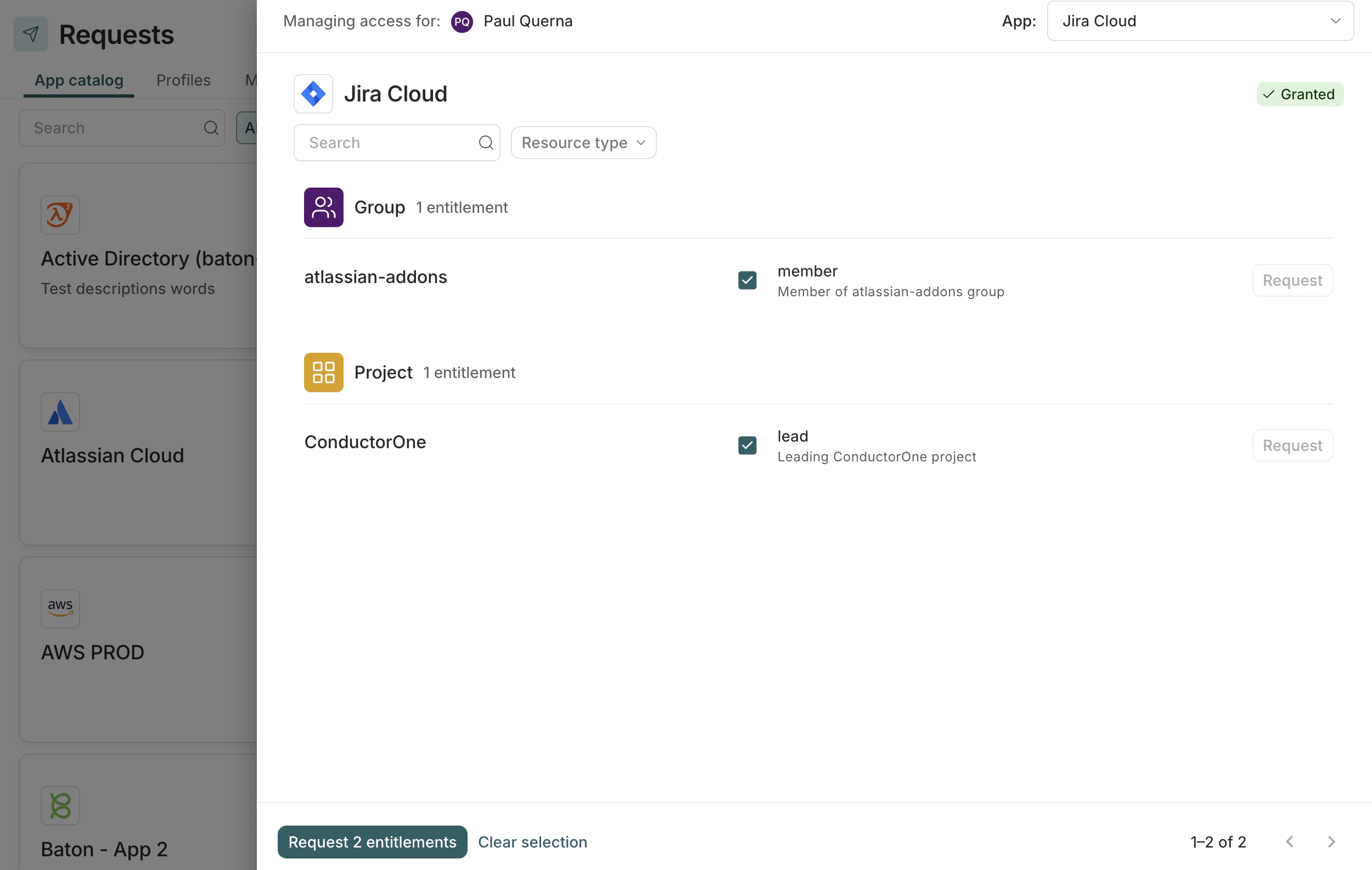Focus the Jira Cloud entitlement search field

pyautogui.click(x=397, y=142)
